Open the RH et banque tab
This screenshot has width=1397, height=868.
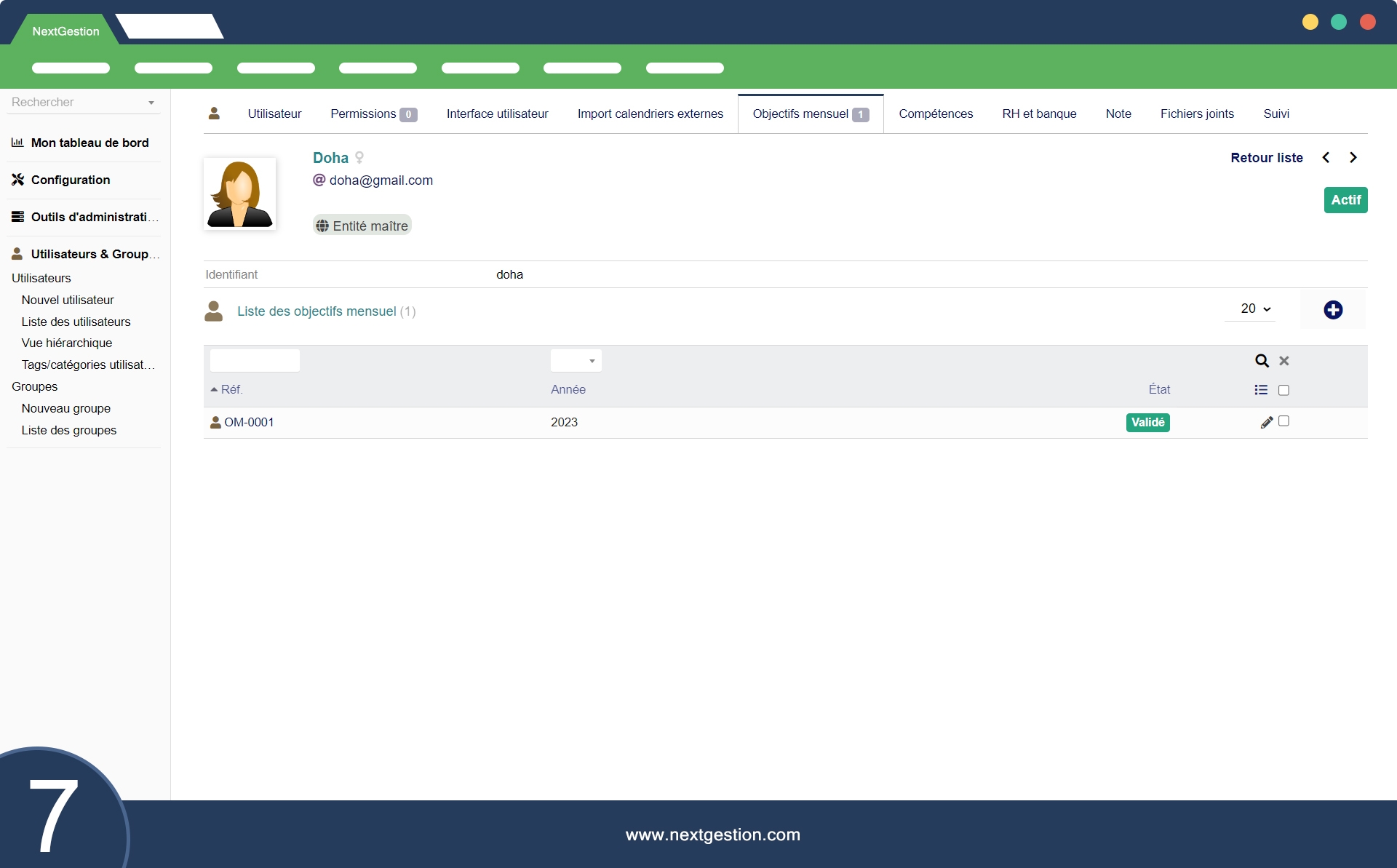coord(1038,114)
